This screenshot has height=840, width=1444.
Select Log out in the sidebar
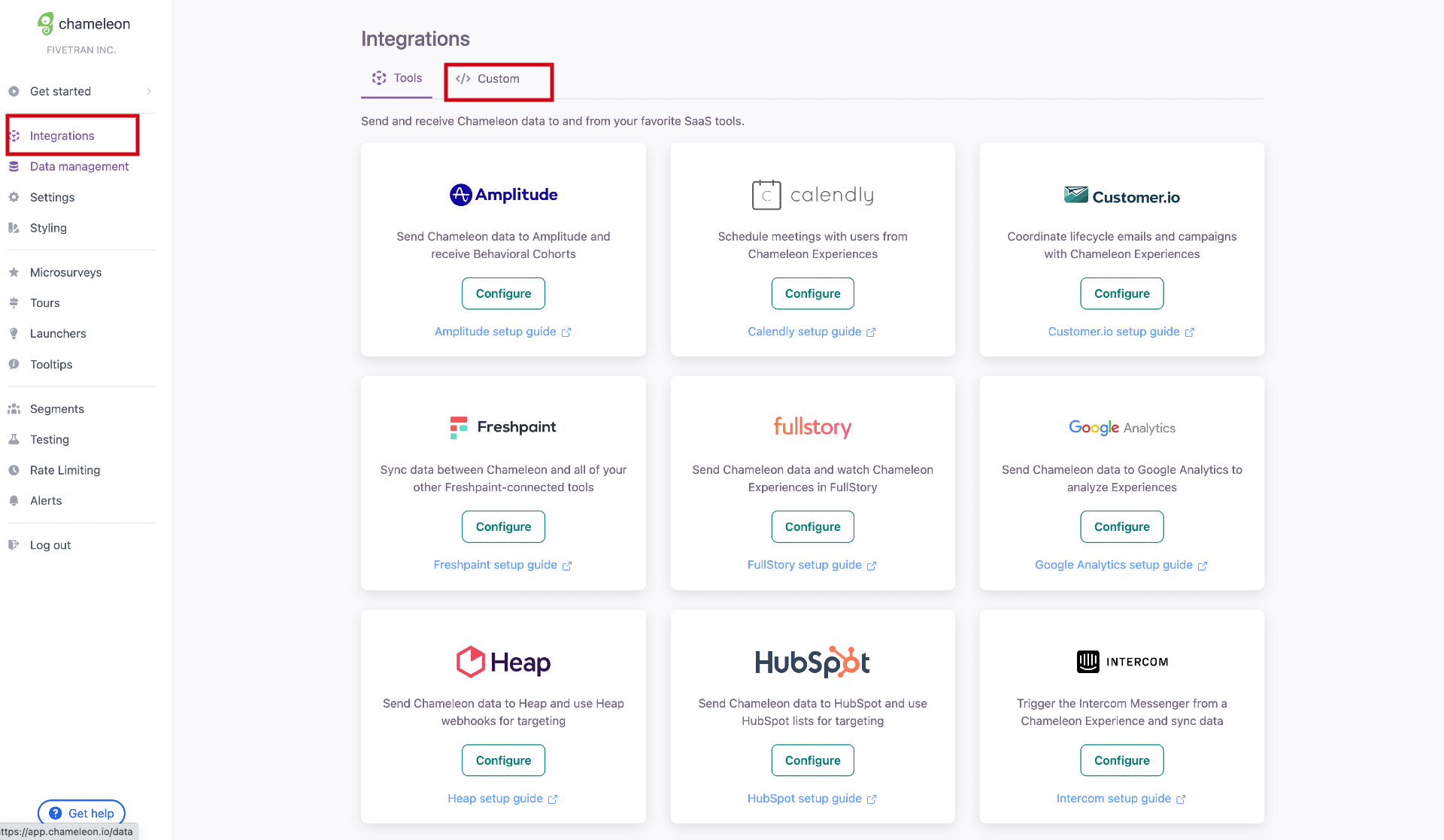coord(50,545)
